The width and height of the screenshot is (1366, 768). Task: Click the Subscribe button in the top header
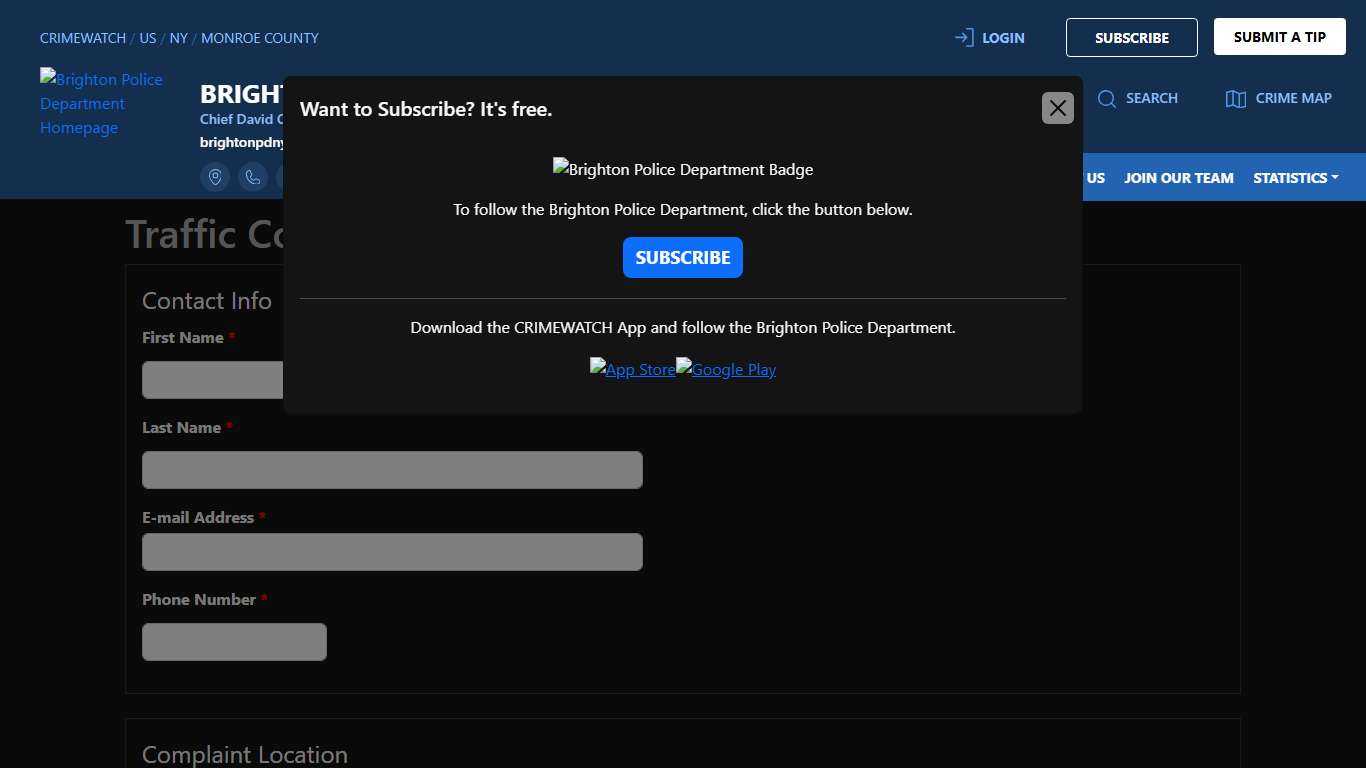pyautogui.click(x=1131, y=38)
